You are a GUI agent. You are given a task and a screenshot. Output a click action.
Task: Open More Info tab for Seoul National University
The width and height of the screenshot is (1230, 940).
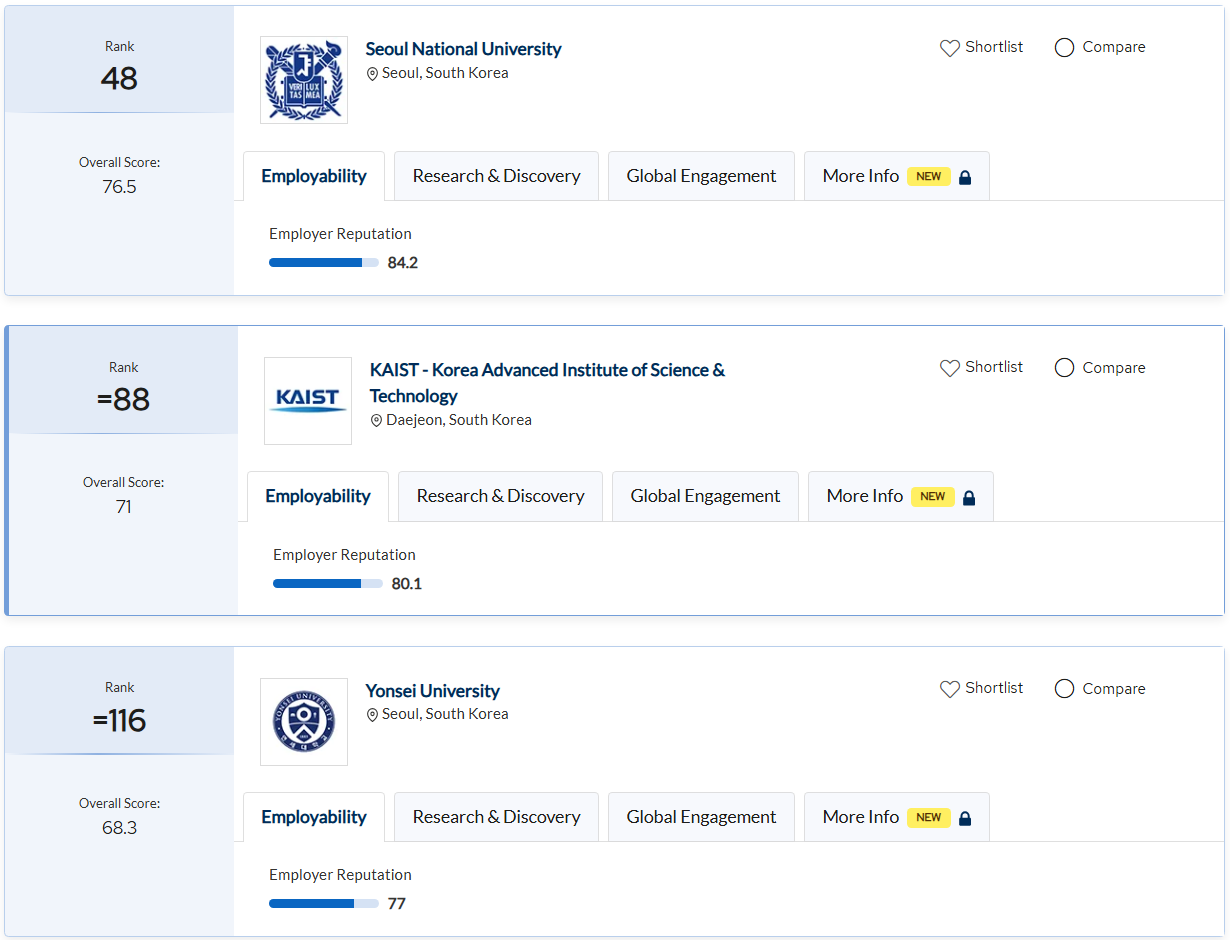(897, 176)
